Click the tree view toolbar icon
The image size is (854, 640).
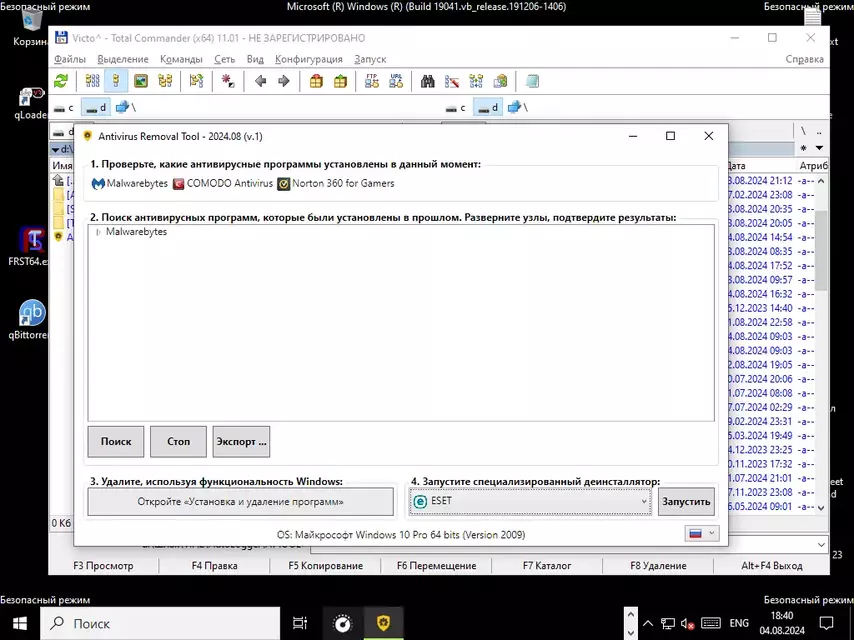(165, 81)
